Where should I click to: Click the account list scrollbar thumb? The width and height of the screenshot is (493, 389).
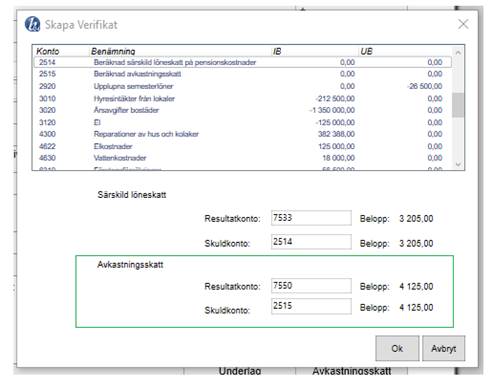point(458,105)
